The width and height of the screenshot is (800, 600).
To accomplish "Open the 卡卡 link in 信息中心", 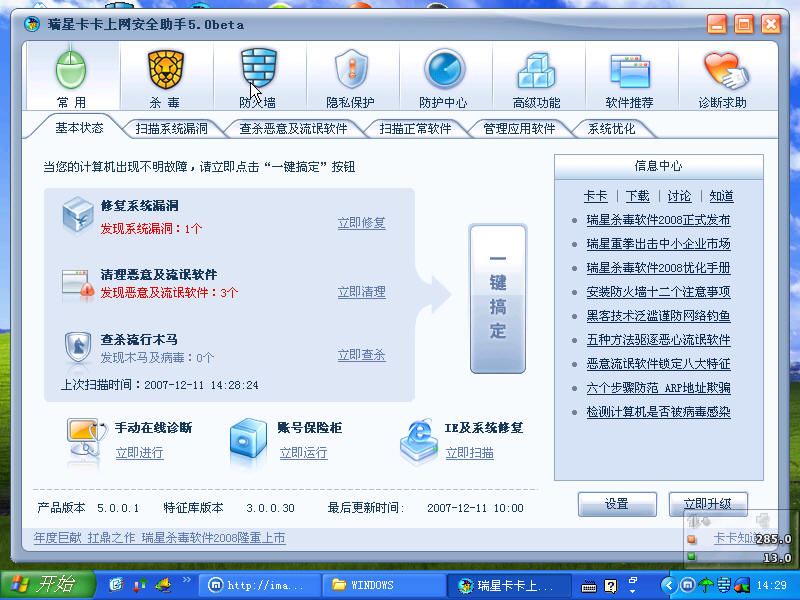I will pos(595,196).
